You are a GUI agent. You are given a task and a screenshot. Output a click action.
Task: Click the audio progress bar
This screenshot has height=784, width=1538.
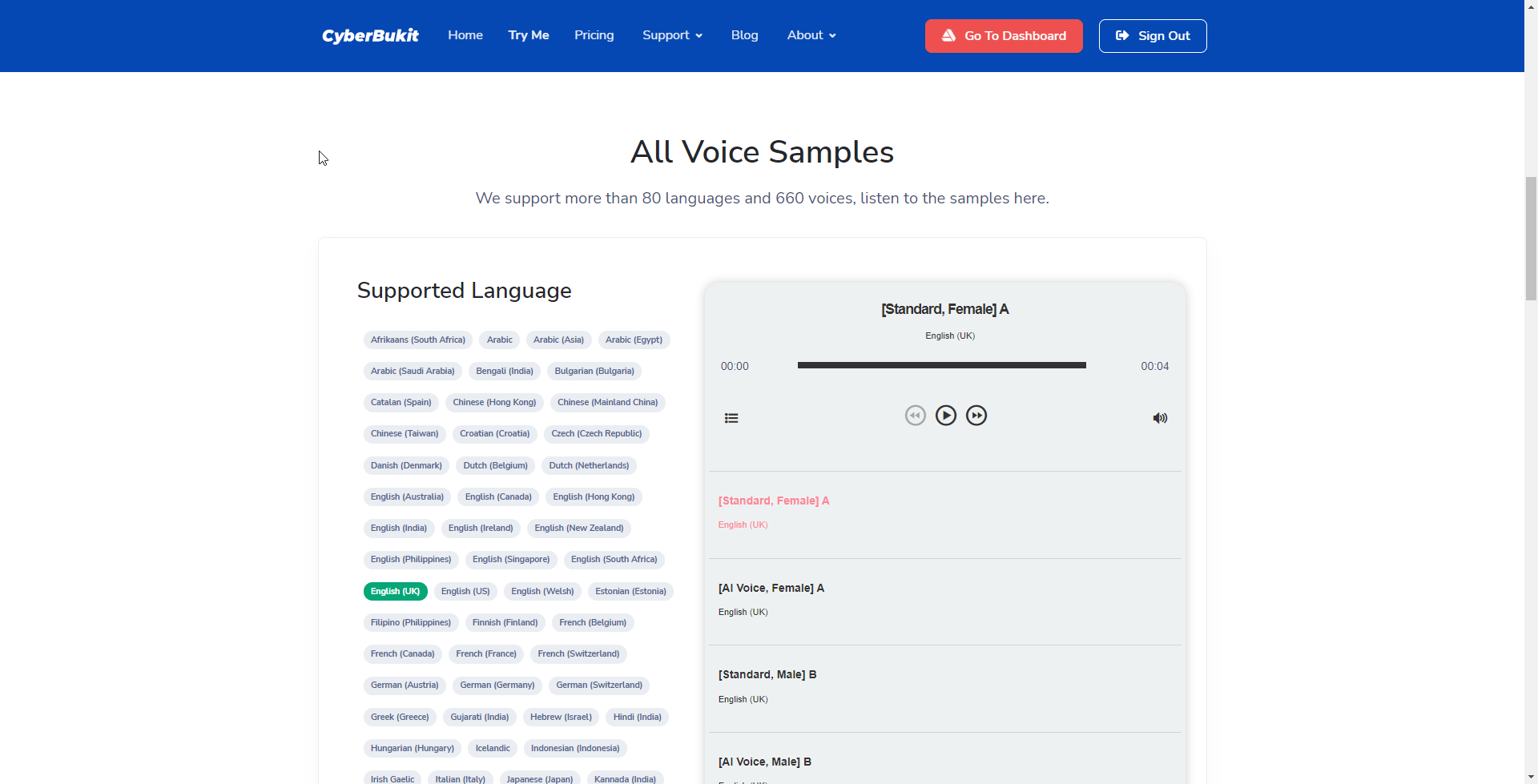point(942,365)
